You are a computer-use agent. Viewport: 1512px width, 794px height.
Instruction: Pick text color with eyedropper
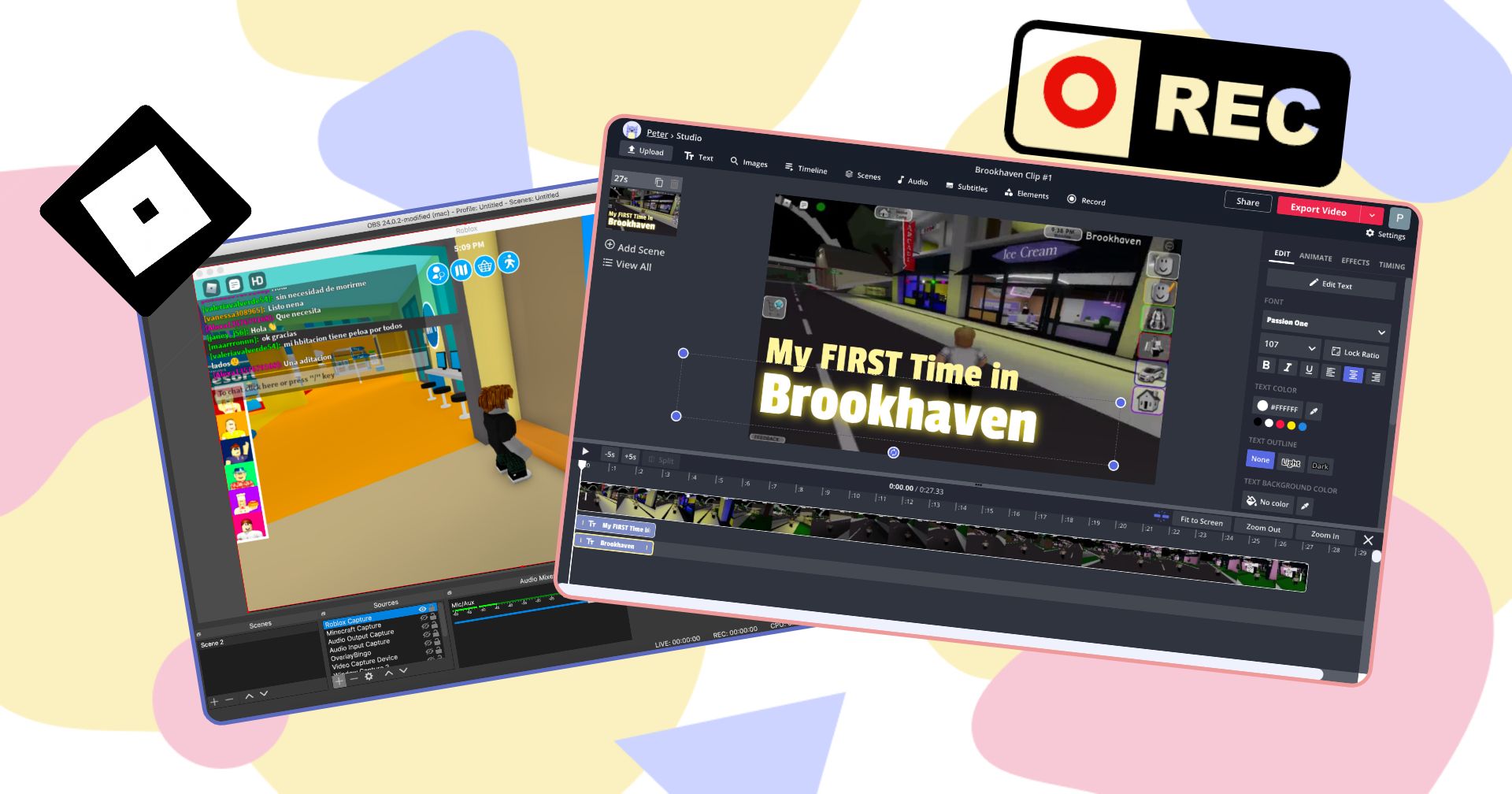click(1314, 411)
